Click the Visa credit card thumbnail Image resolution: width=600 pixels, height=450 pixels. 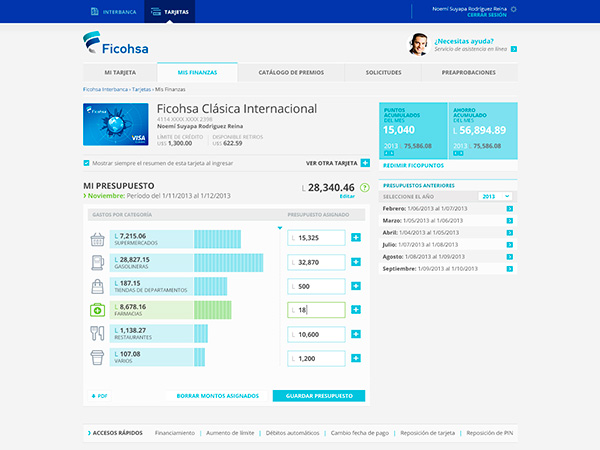(x=116, y=124)
